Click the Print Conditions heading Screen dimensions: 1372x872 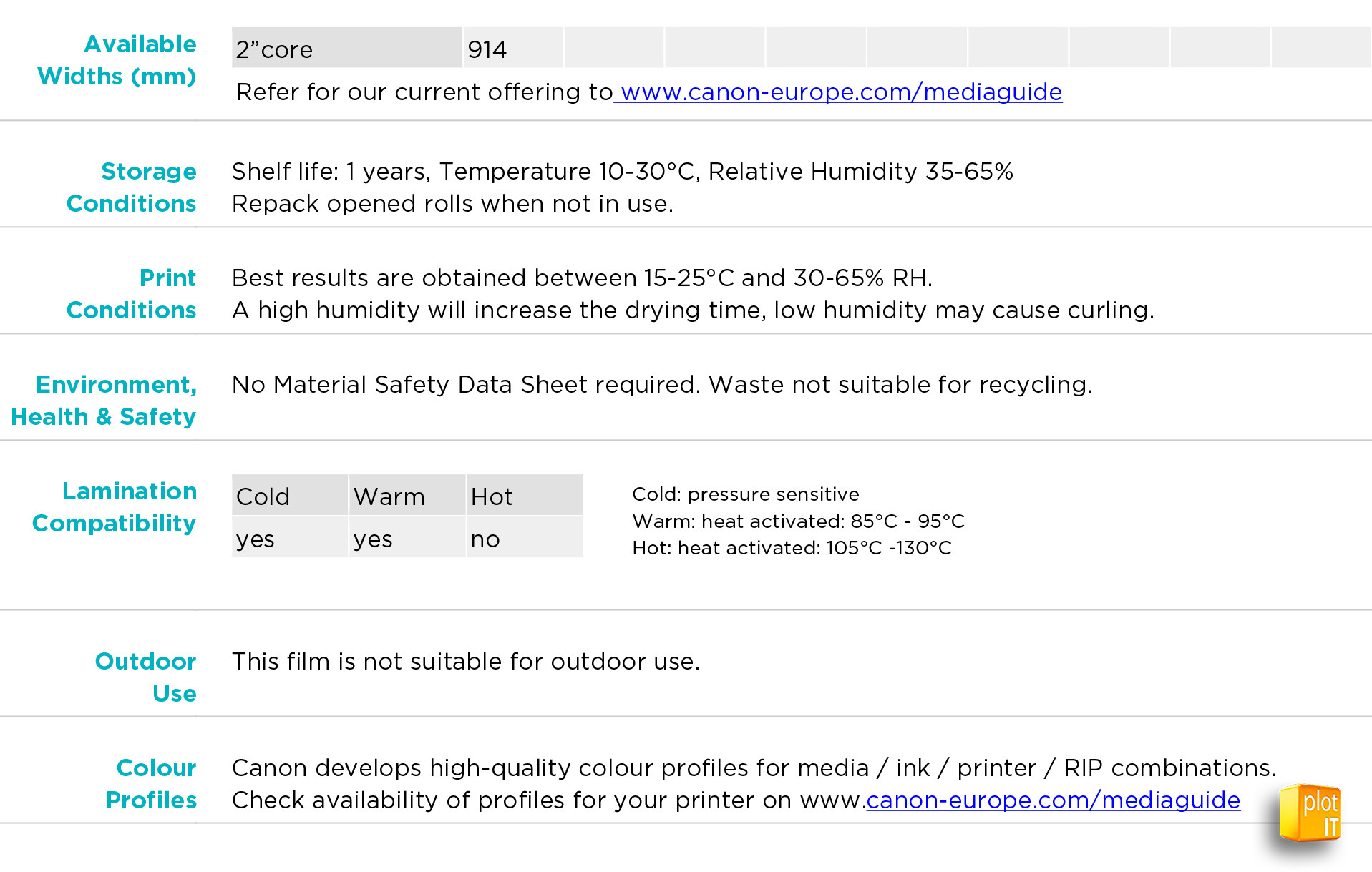point(132,294)
